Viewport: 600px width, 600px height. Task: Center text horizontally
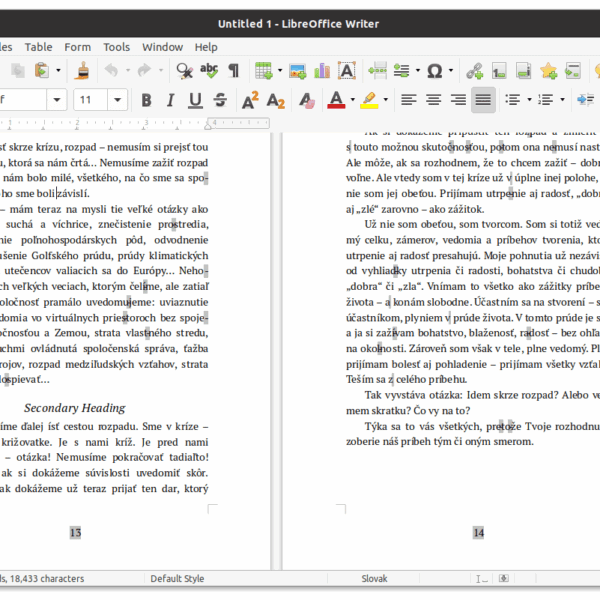pyautogui.click(x=434, y=100)
